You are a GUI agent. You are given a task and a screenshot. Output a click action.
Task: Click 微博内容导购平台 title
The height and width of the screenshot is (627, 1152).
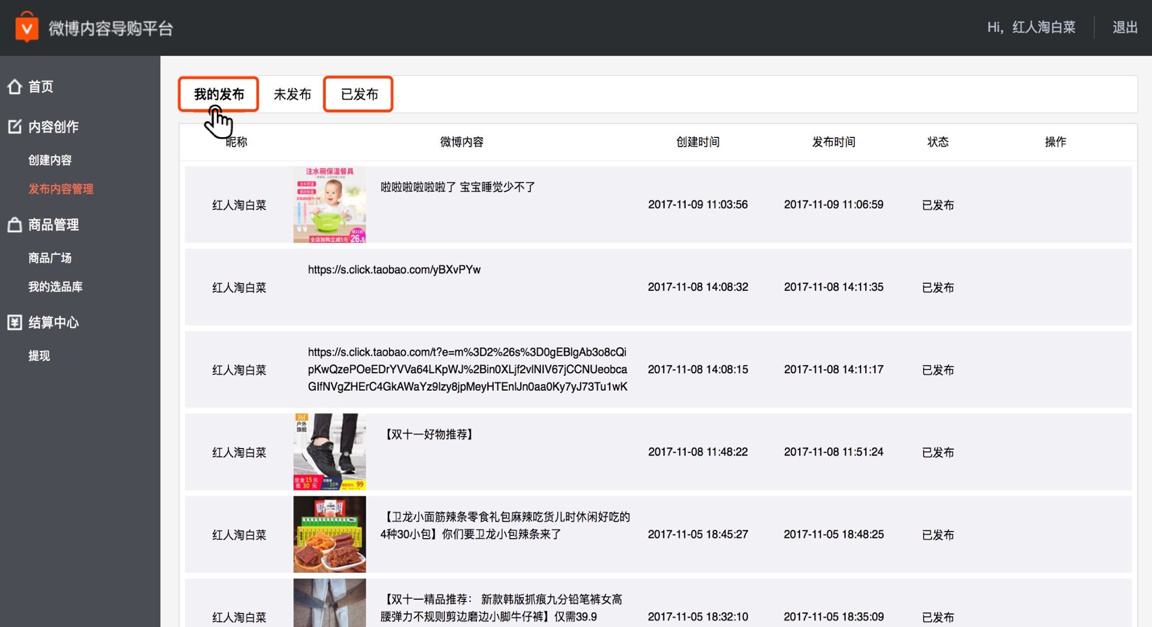coord(111,28)
